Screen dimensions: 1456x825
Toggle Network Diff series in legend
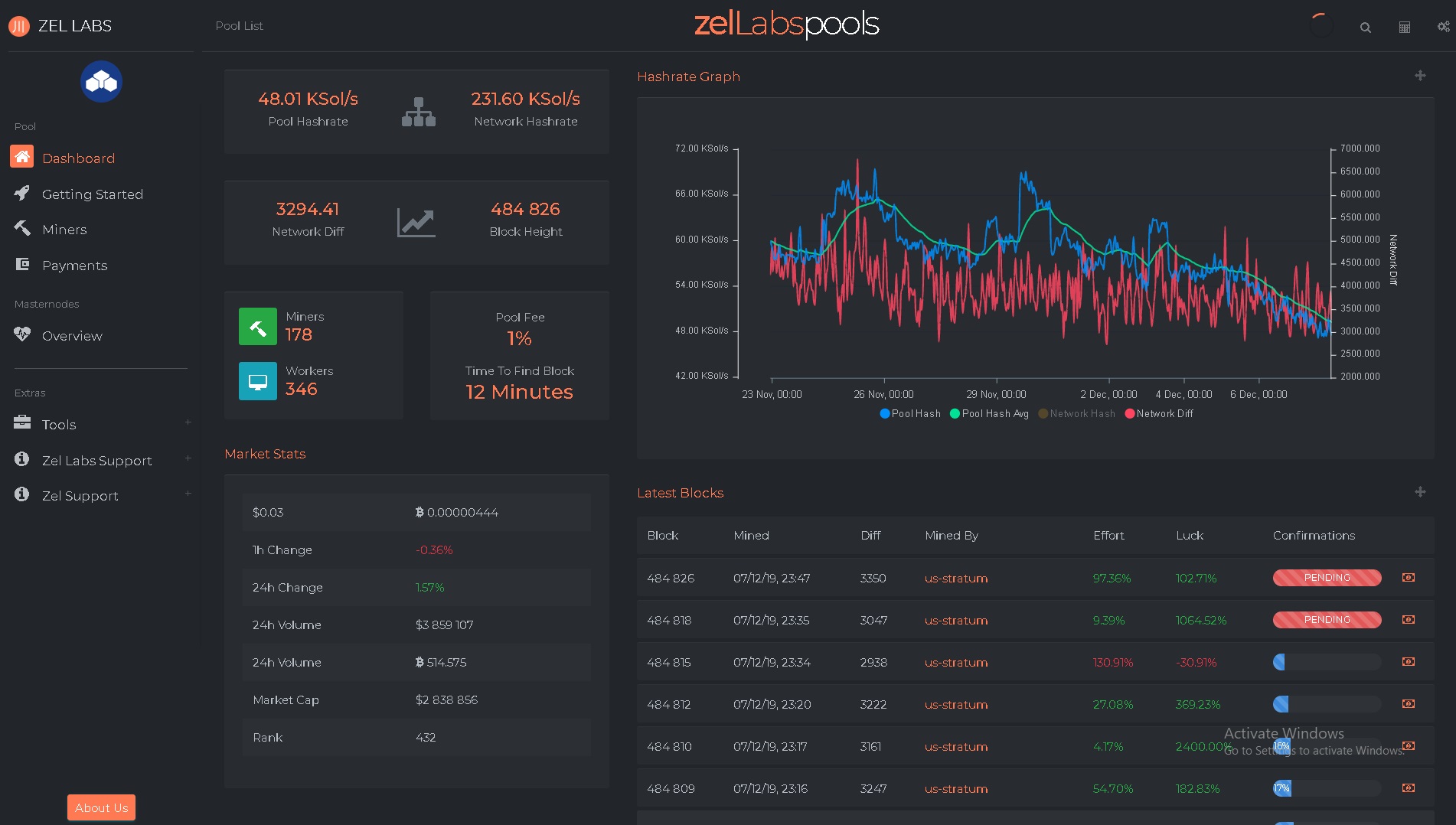[1158, 414]
